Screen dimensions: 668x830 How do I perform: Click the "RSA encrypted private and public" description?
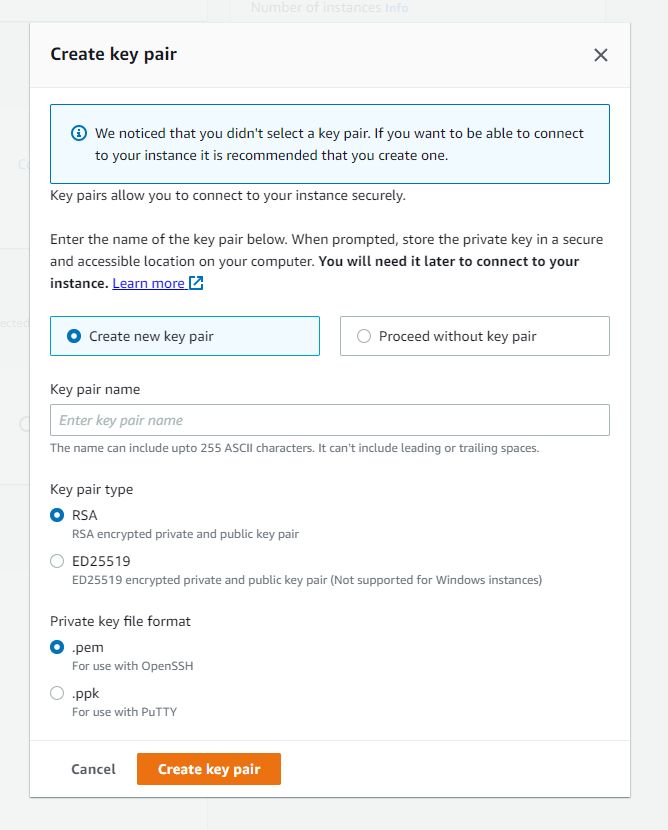pos(185,534)
